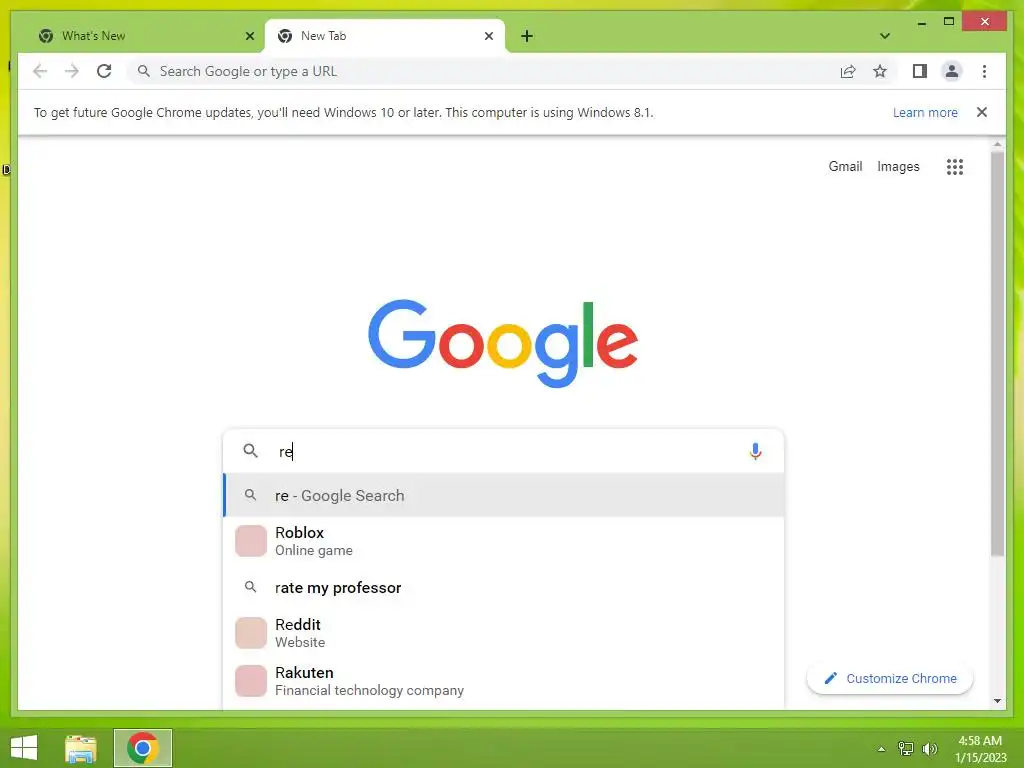Screen dimensions: 1024x768
Task: Click the scrollbar up arrow
Action: [997, 144]
